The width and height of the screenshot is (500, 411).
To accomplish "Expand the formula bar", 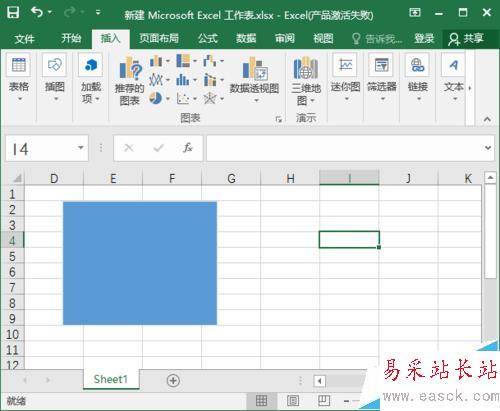I will (488, 148).
